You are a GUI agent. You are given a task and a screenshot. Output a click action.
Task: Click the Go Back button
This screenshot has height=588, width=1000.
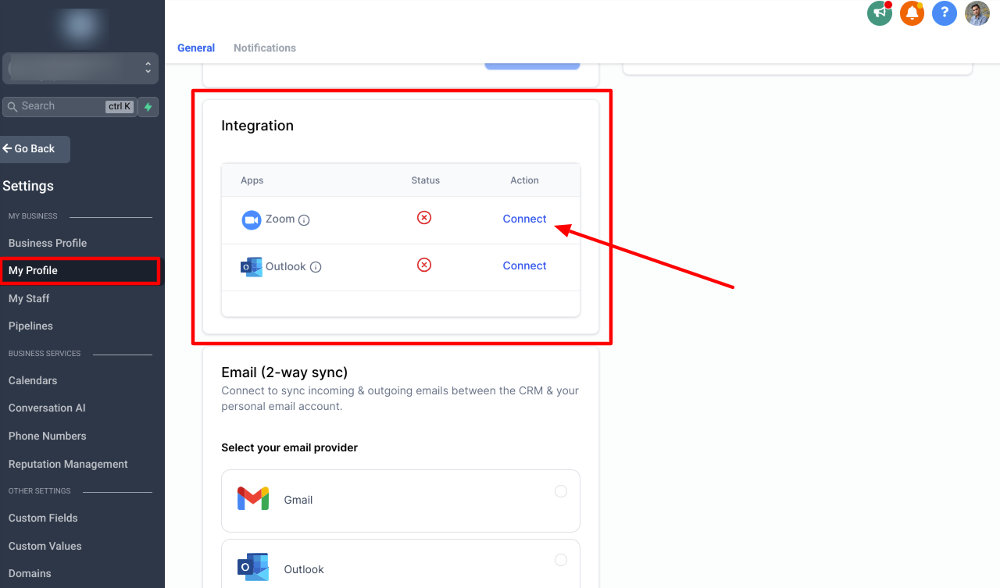click(35, 149)
